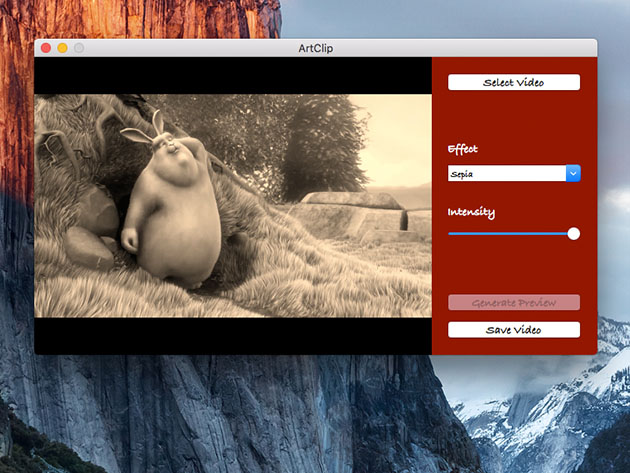The image size is (630, 473).
Task: Click the ArtClip window title
Action: point(316,48)
